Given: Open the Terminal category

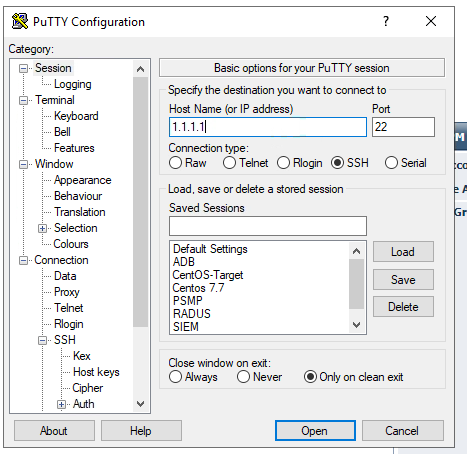Looking at the screenshot, I should pyautogui.click(x=55, y=100).
